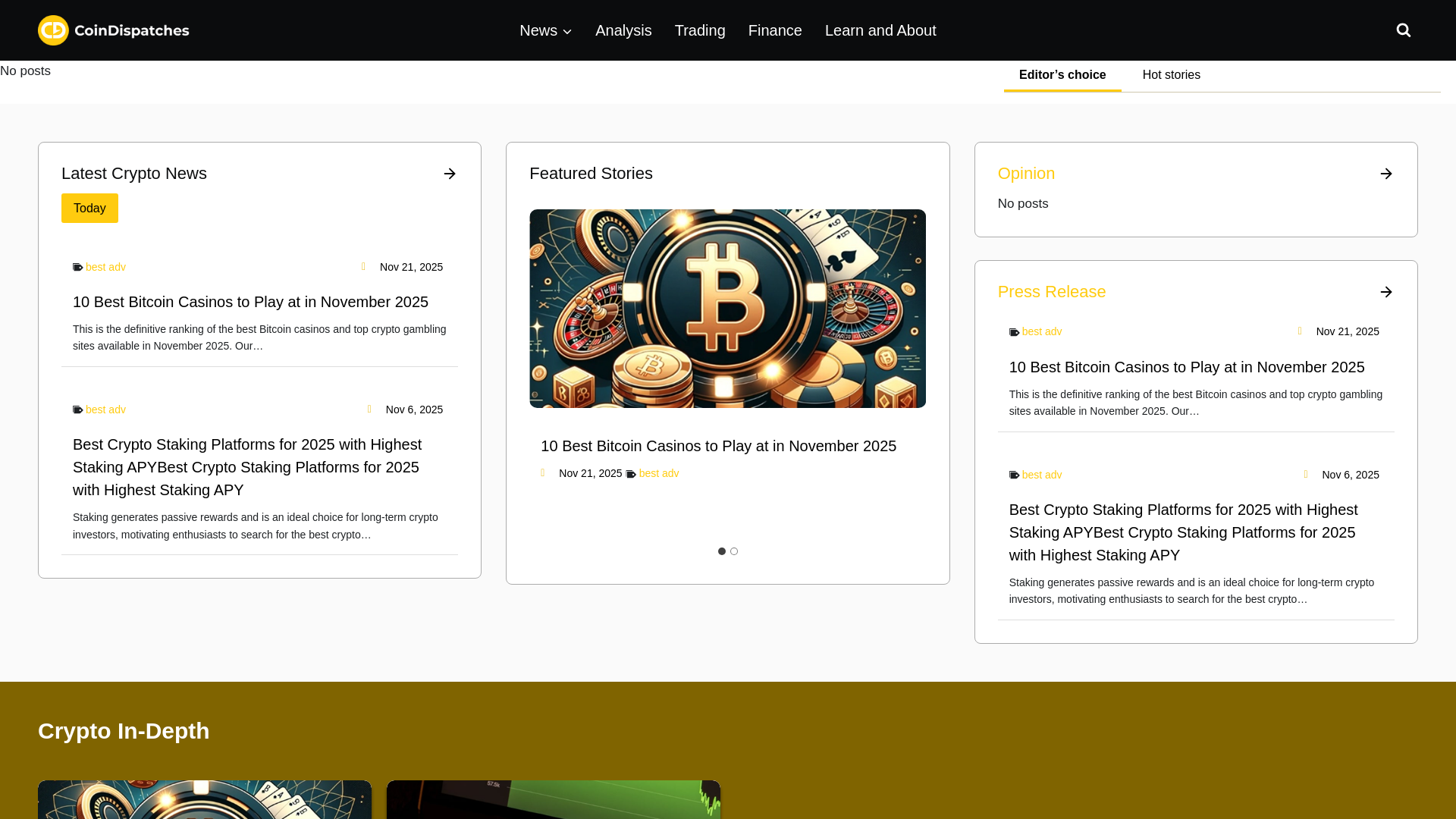Select the second carousel dot
1456x819 pixels.
(734, 551)
